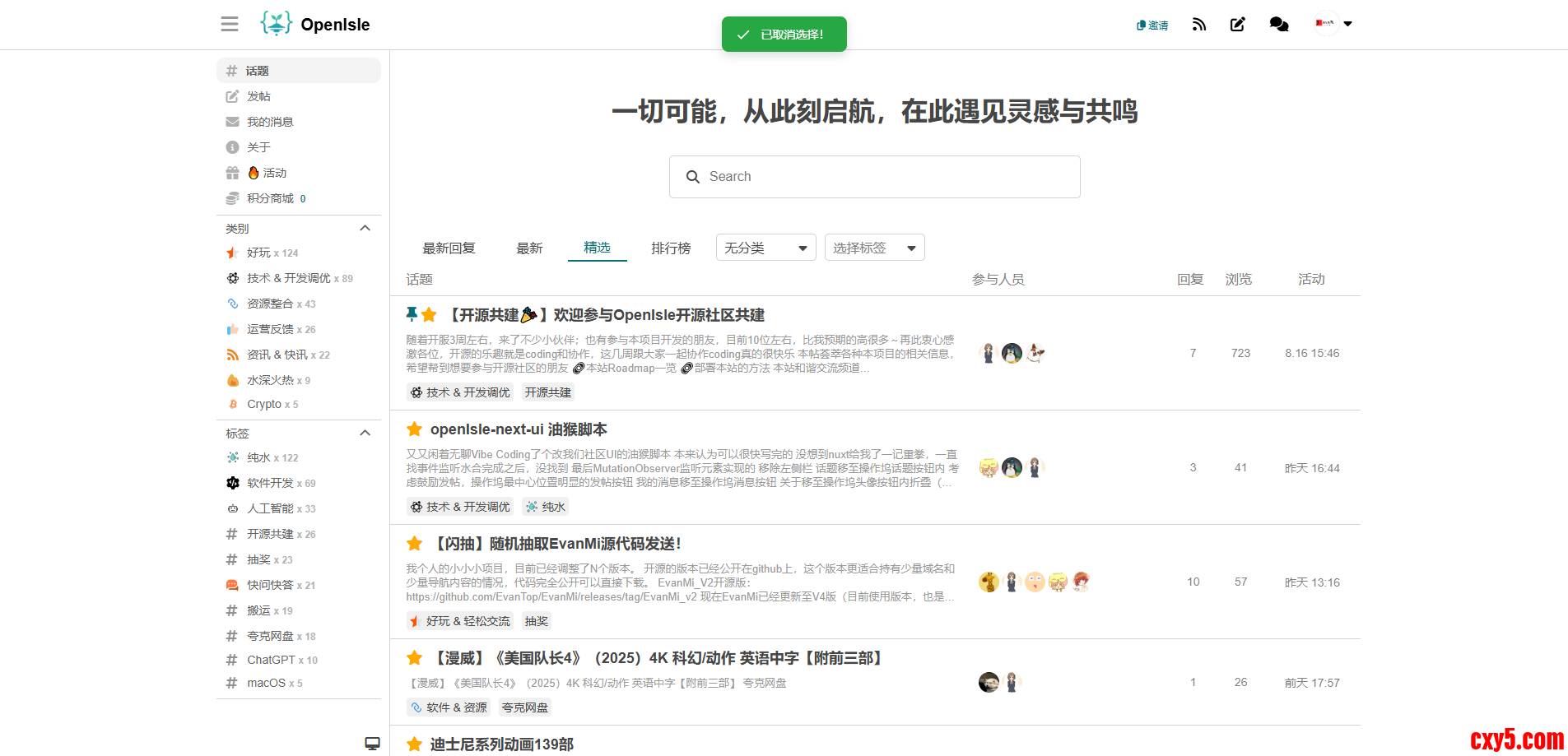The height and width of the screenshot is (756, 1568).
Task: Toggle theme mode with the monitor icon
Action: pyautogui.click(x=372, y=744)
